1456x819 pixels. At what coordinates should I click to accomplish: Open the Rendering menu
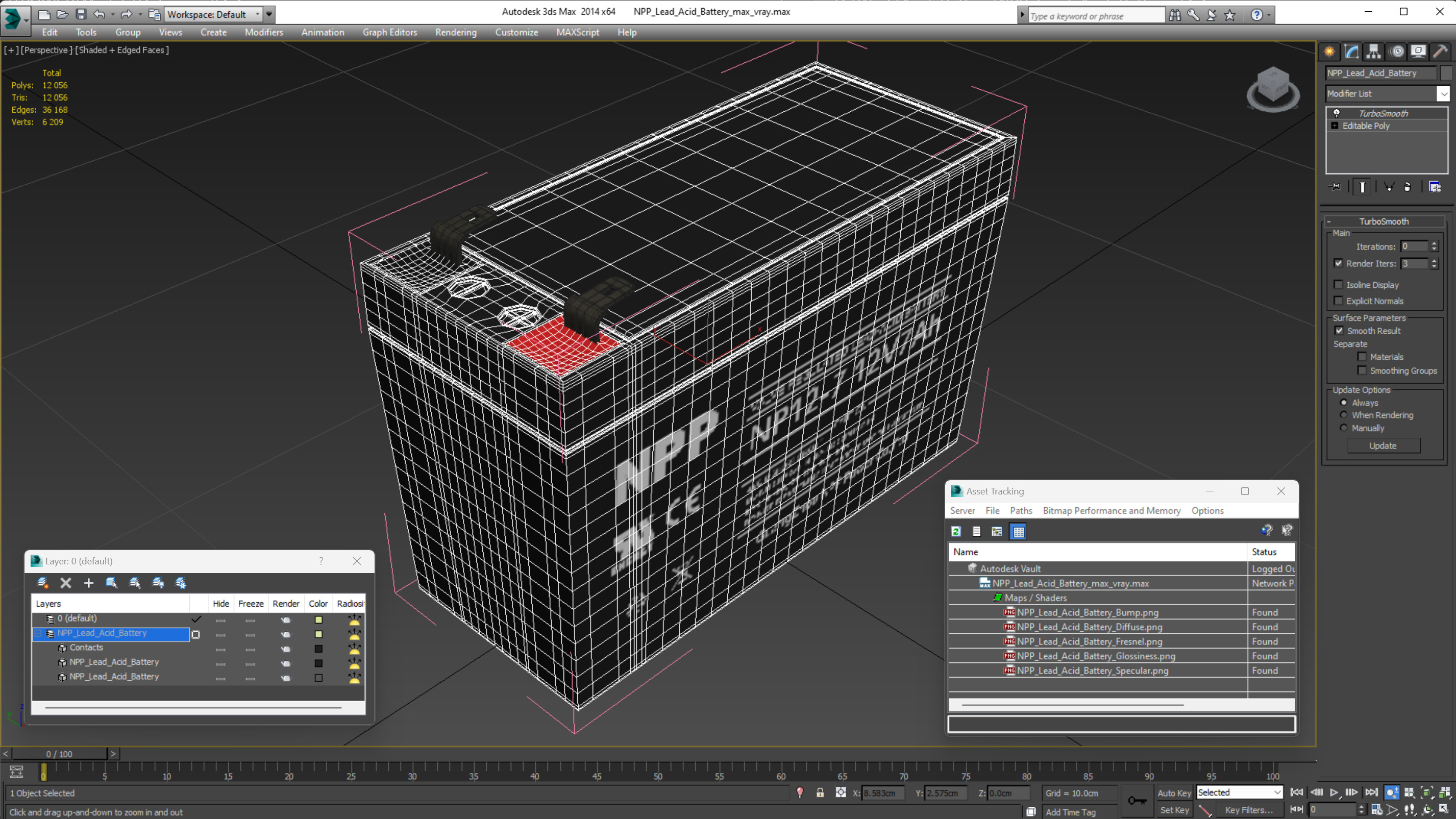pos(455,32)
